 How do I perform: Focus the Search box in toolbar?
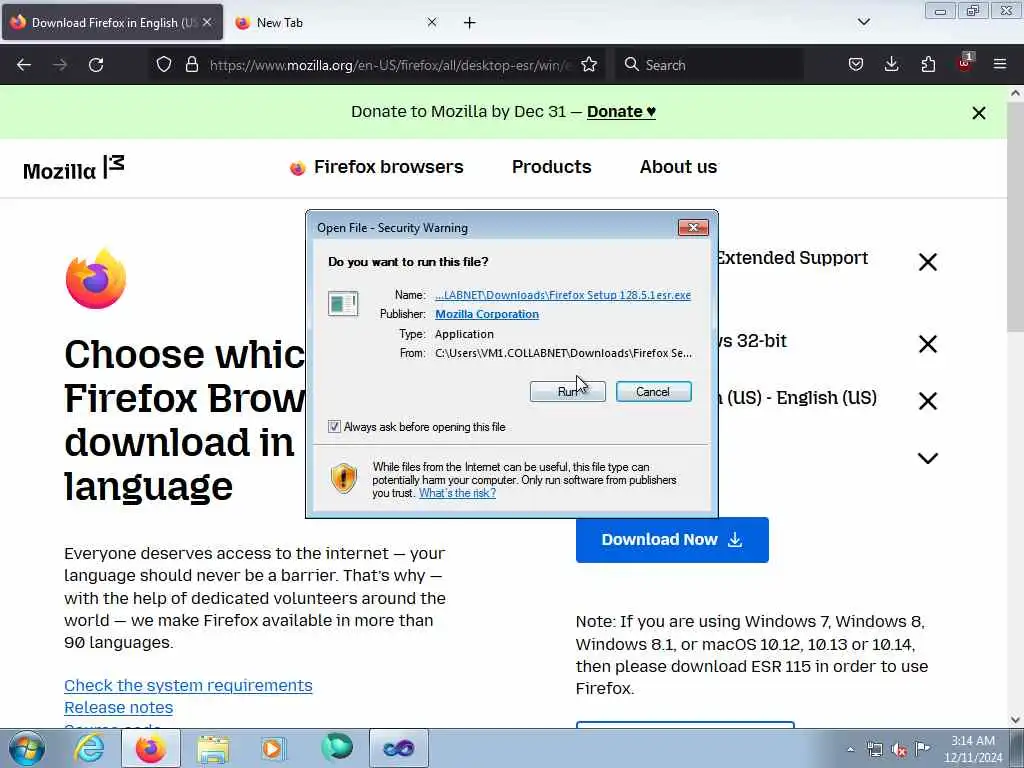[709, 65]
